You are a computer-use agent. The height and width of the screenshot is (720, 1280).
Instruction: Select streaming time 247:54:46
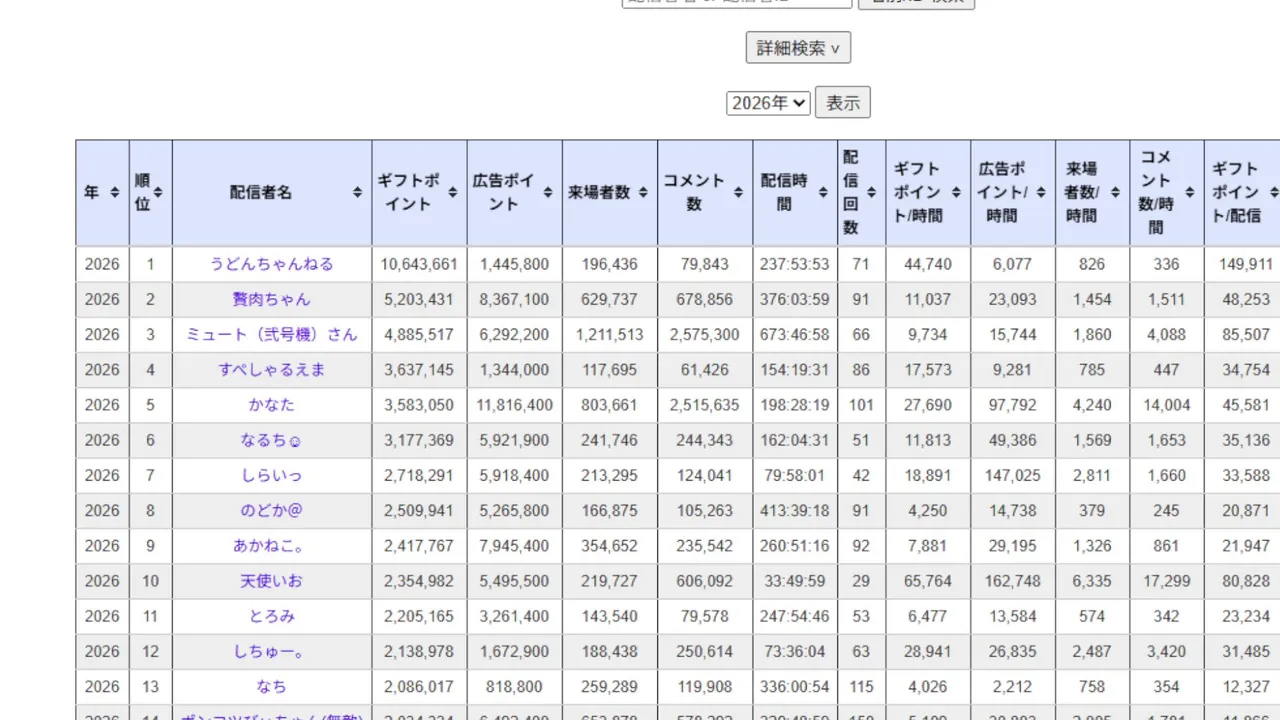click(x=795, y=616)
